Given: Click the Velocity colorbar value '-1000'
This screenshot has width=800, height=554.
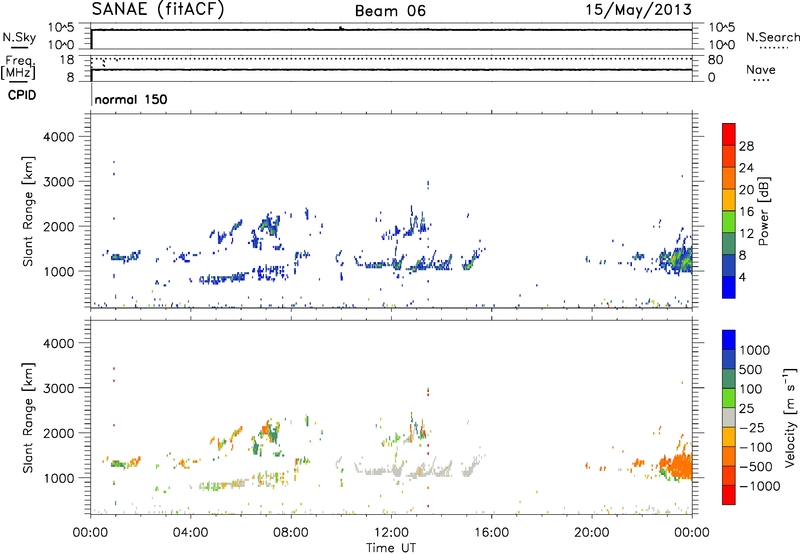Looking at the screenshot, I should coord(759,486).
